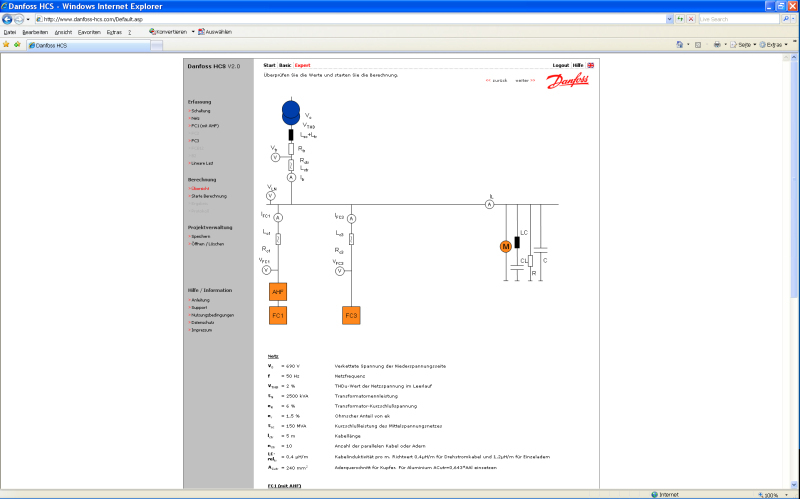Open Netz in the Erfassung sidebar

[x=194, y=118]
